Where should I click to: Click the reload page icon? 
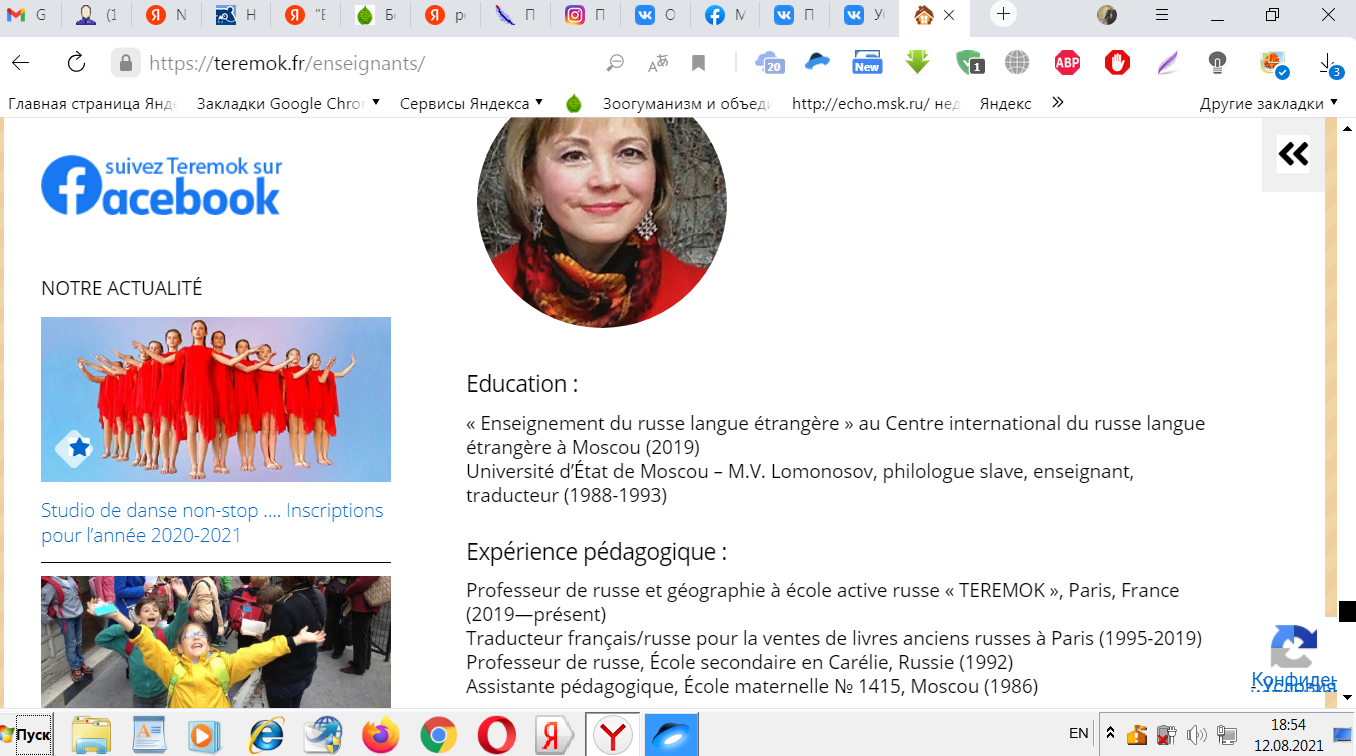click(76, 63)
